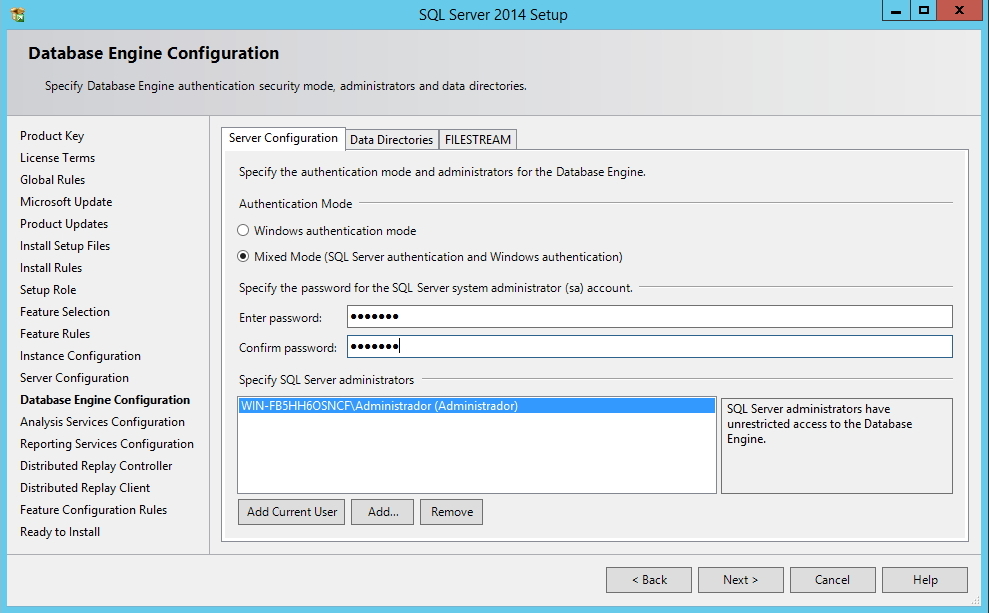This screenshot has width=989, height=613.
Task: Click Setup Role step in sidebar
Action: pyautogui.click(x=48, y=290)
